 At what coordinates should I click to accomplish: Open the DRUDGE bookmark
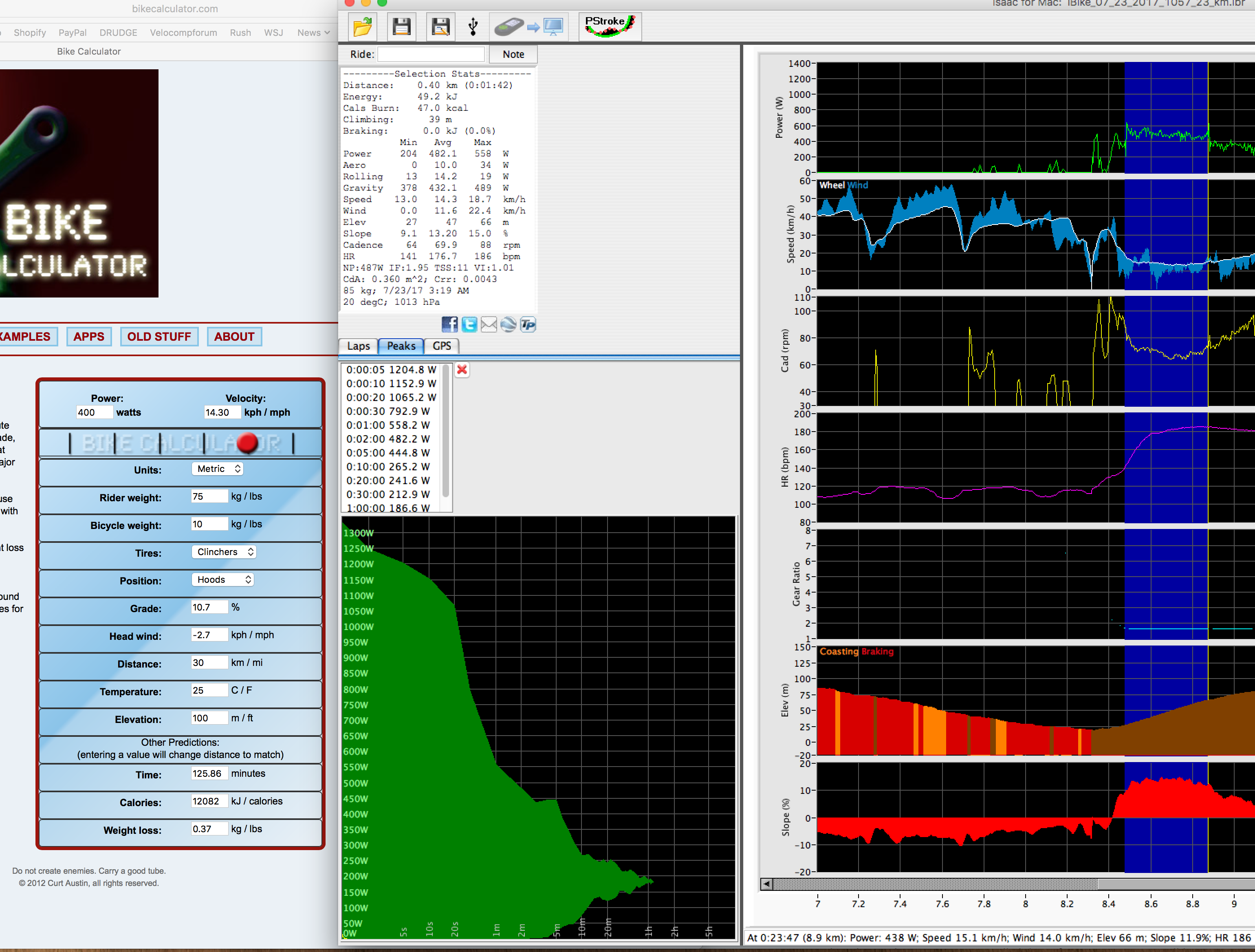[x=119, y=33]
